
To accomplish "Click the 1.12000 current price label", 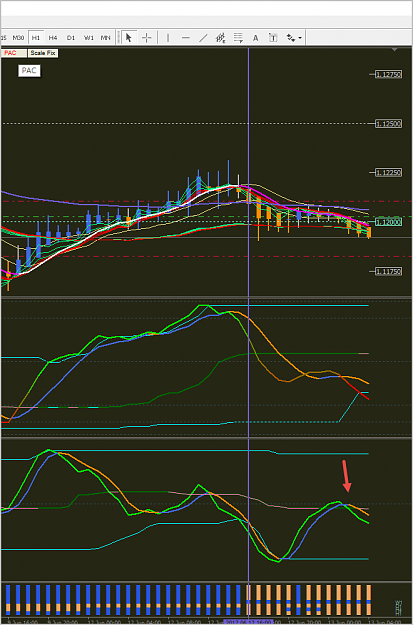I will click(388, 222).
